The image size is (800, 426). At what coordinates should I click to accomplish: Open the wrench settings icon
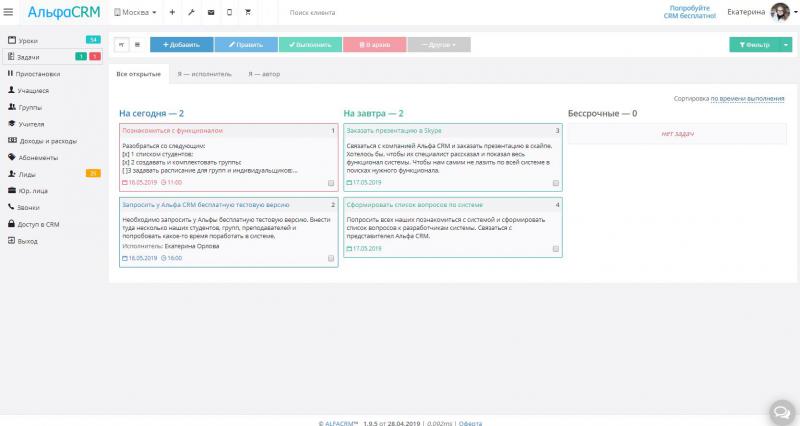(191, 13)
